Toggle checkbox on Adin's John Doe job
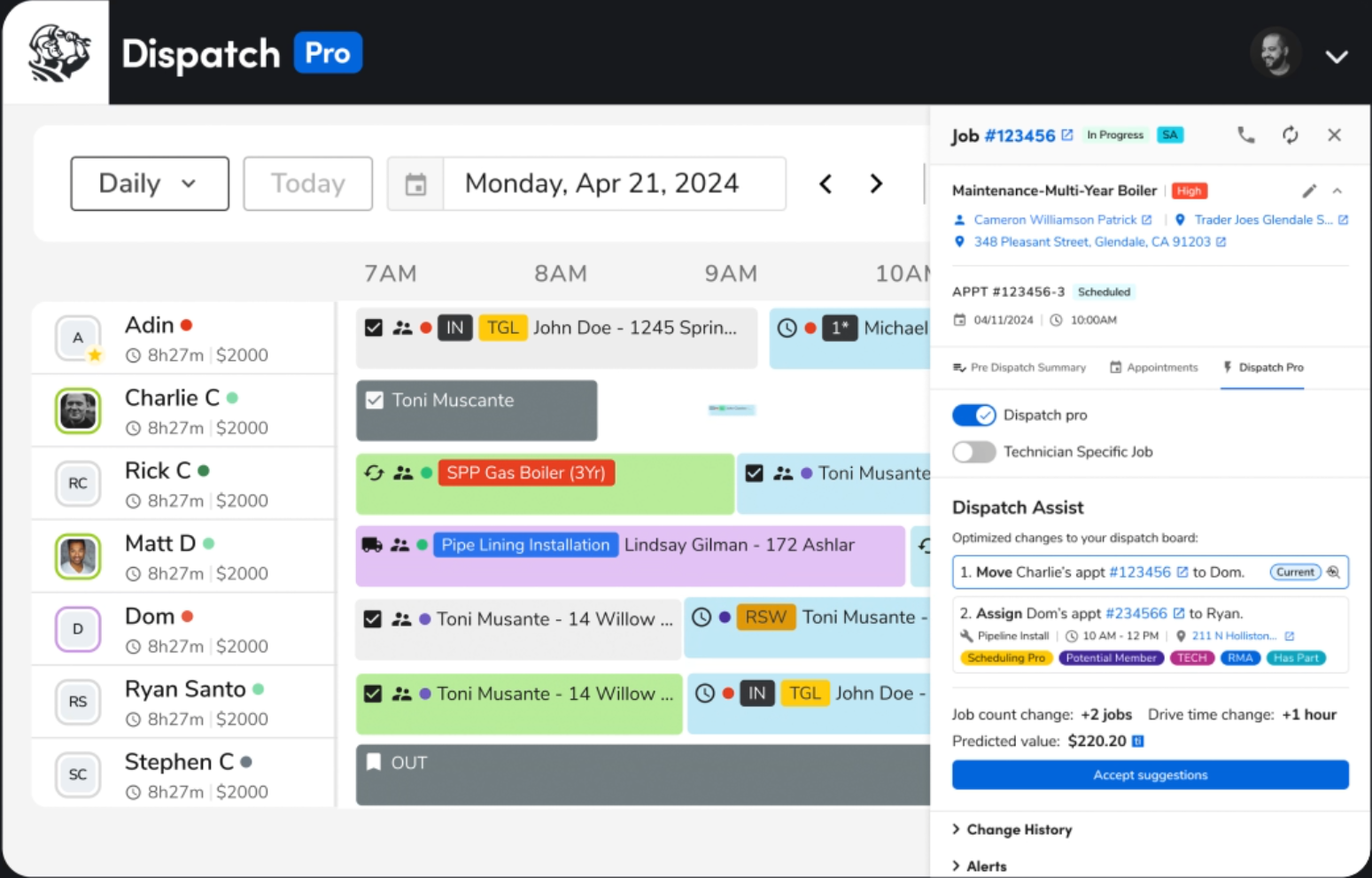Screen dimensions: 1372x878 374,328
